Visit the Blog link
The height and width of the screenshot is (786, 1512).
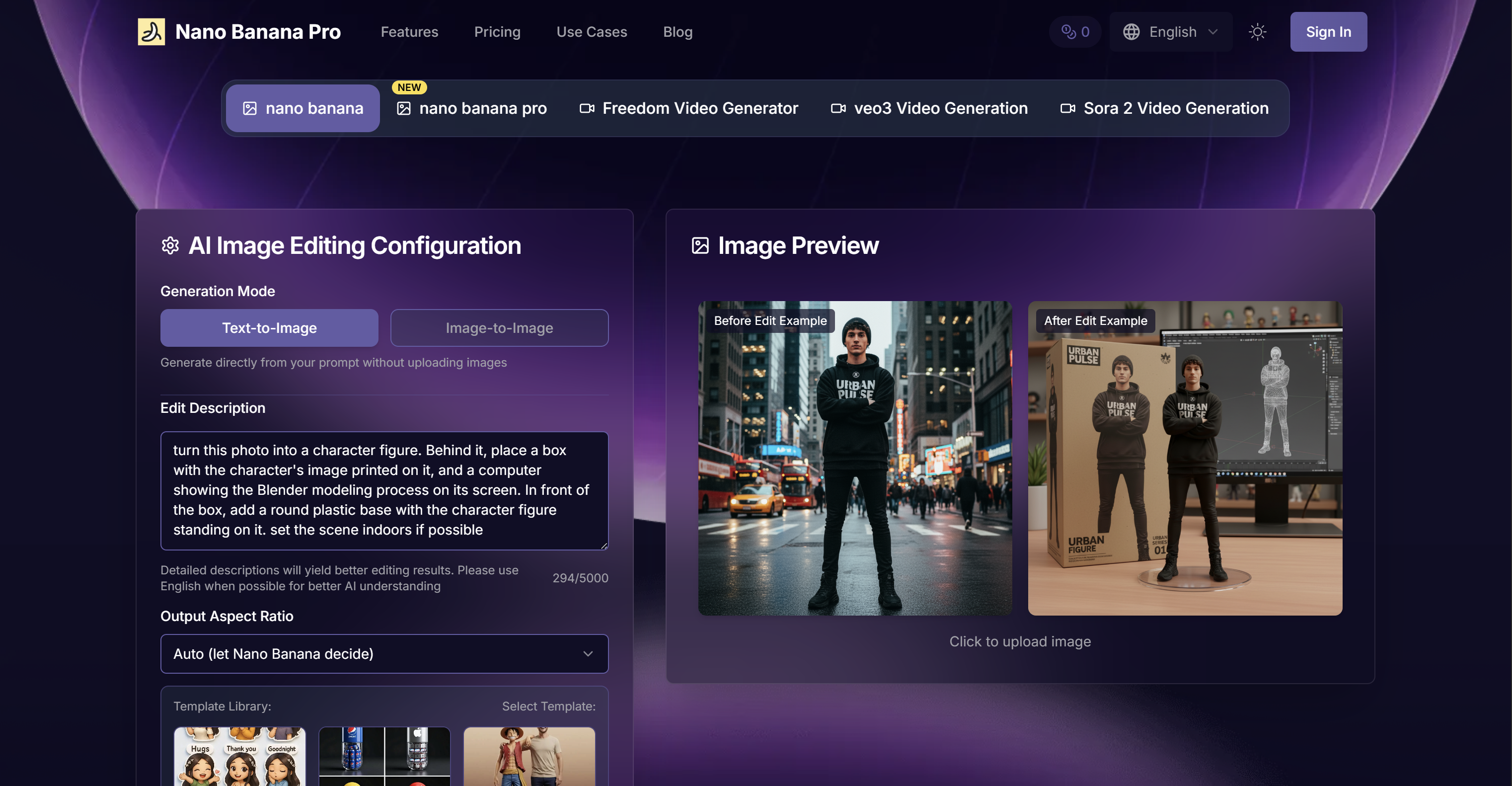678,32
